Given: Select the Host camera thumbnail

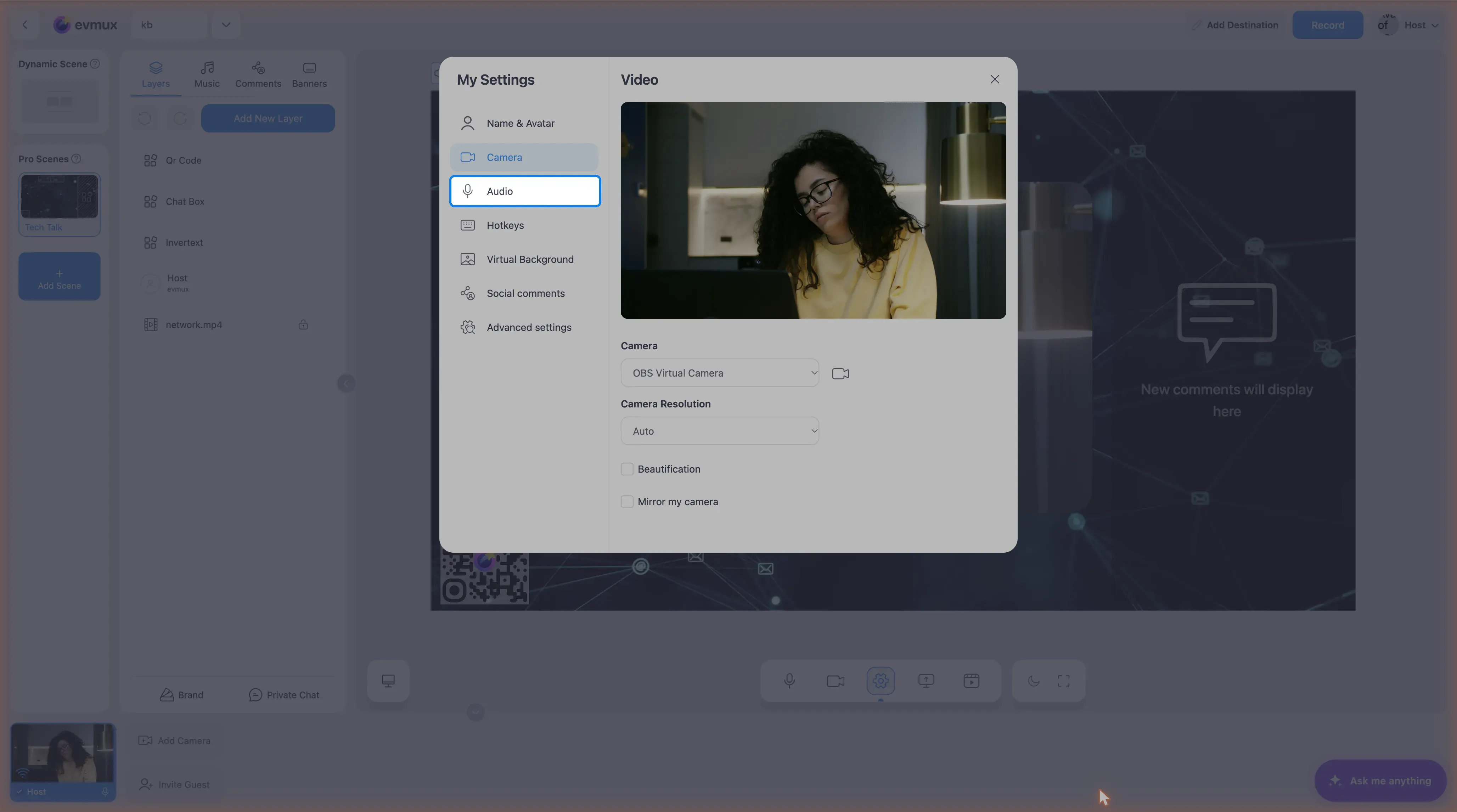Looking at the screenshot, I should pyautogui.click(x=63, y=762).
